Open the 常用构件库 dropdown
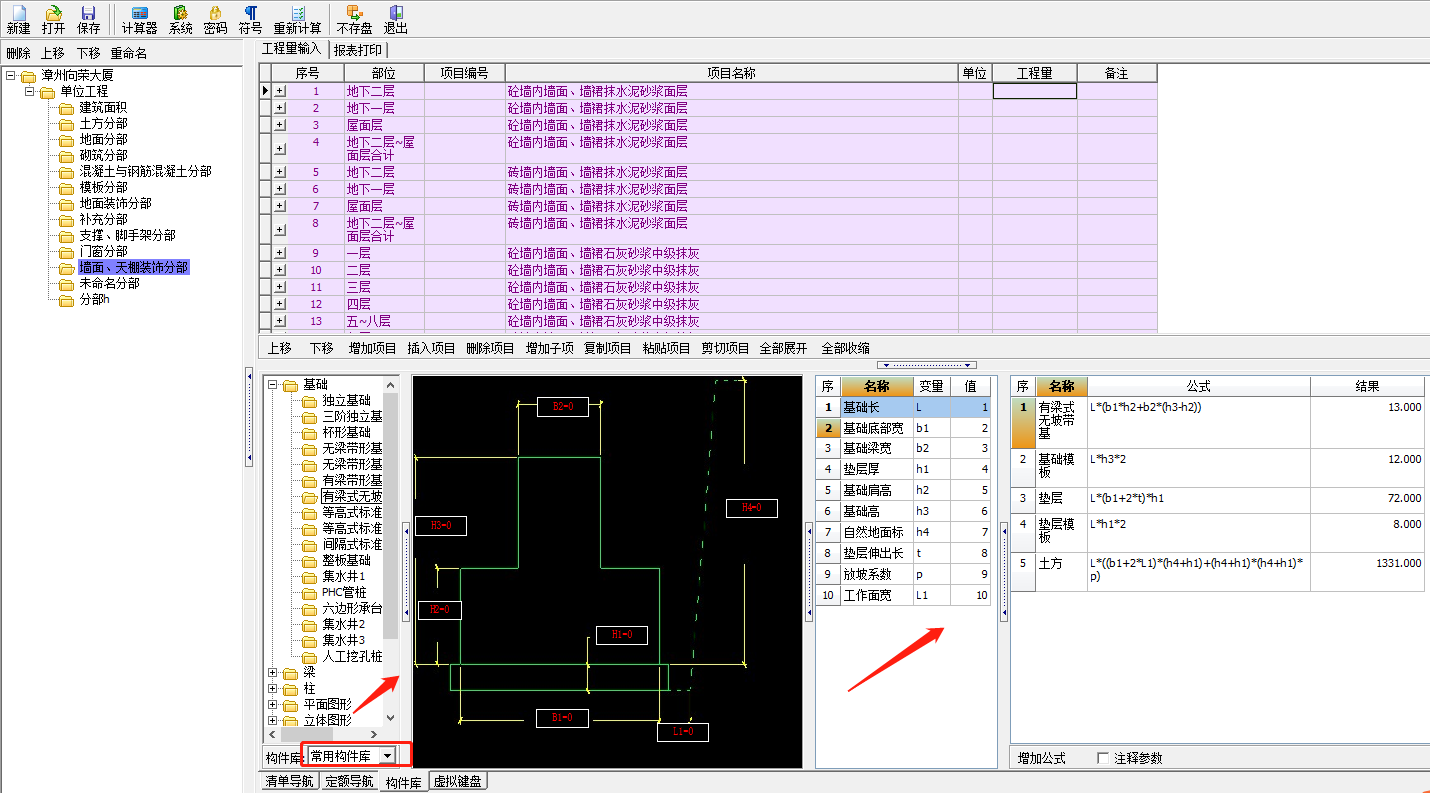This screenshot has height=793, width=1430. (388, 756)
